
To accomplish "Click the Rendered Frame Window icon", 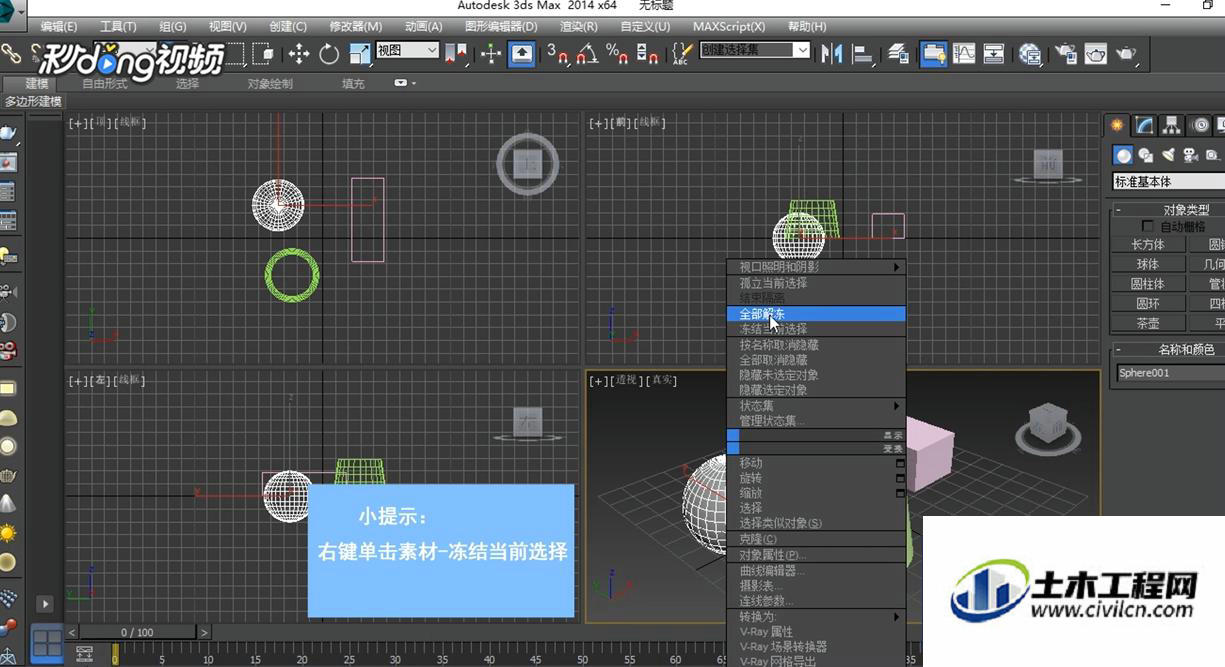I will 1096,54.
